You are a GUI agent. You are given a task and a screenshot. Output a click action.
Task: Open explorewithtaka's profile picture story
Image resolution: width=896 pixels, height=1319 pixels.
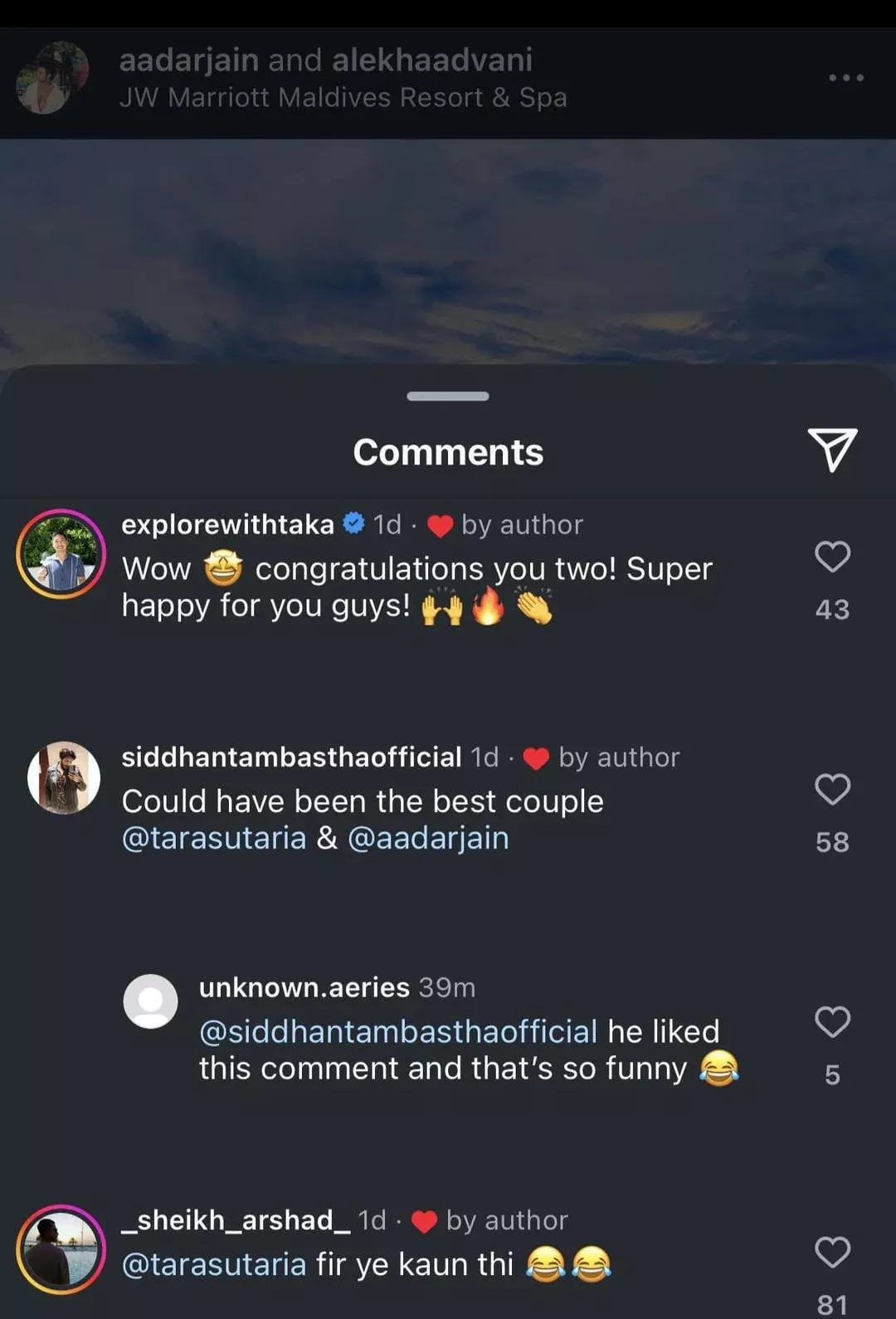61,554
